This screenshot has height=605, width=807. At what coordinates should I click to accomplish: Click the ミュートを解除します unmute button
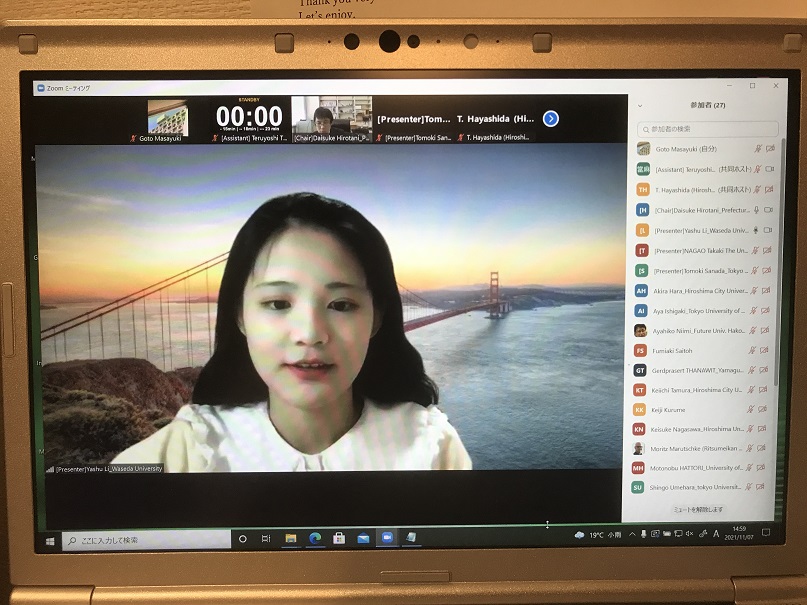pyautogui.click(x=698, y=509)
